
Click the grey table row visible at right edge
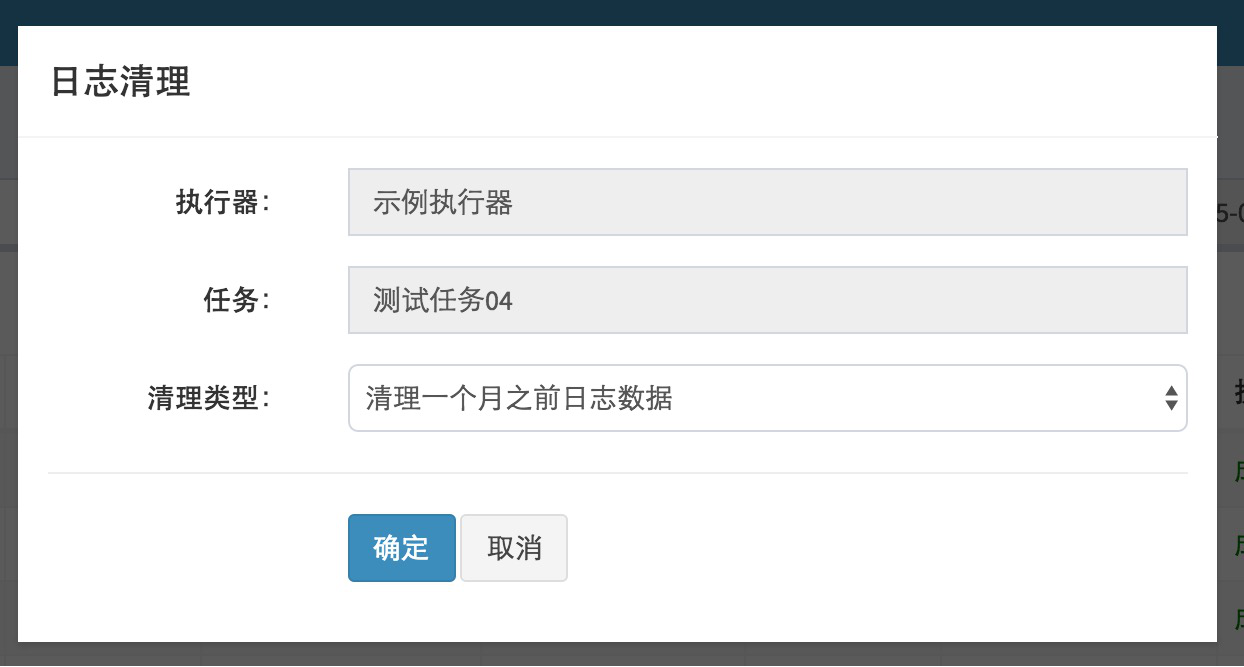pyautogui.click(x=1235, y=212)
